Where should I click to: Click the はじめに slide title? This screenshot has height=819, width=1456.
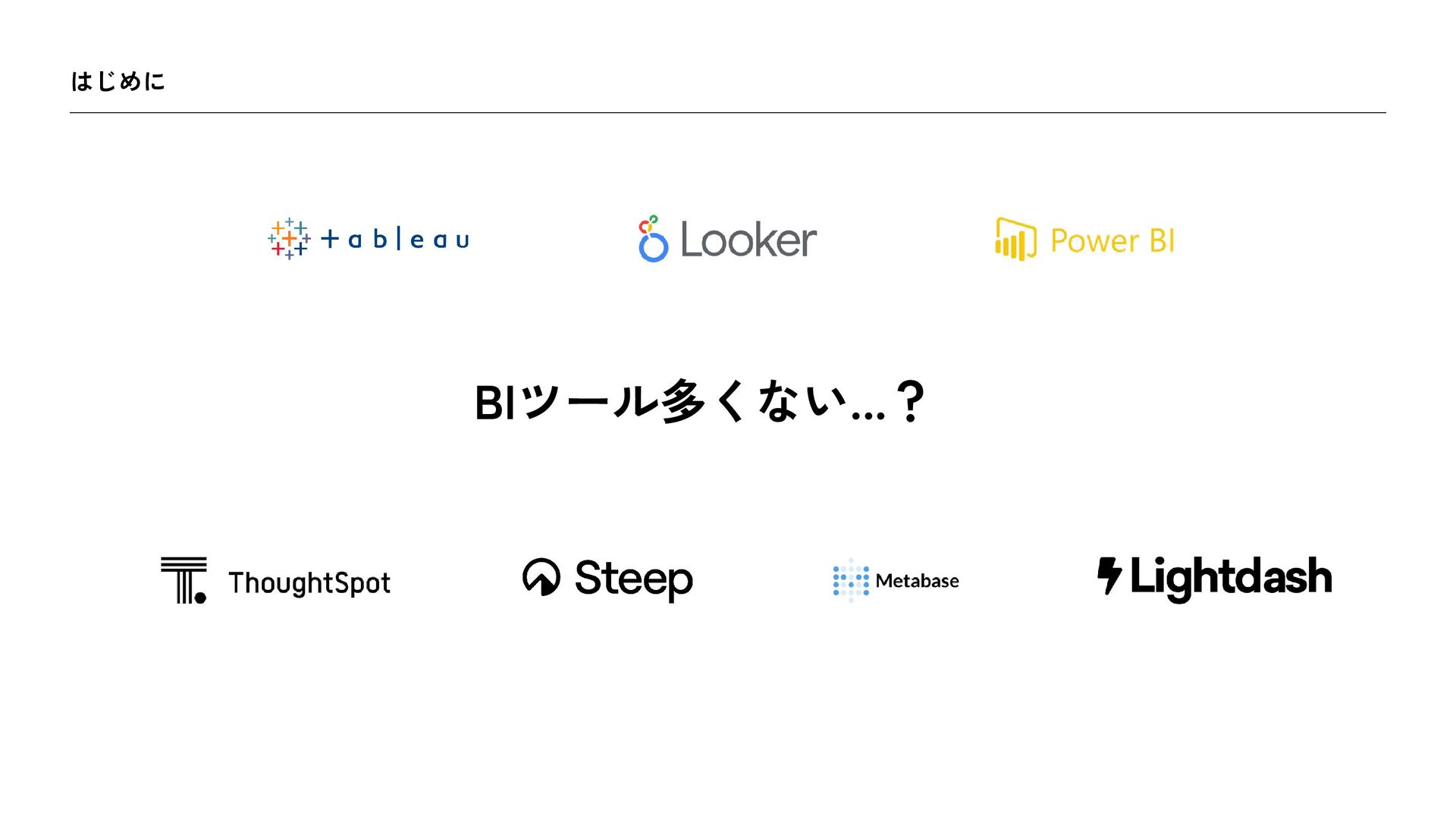[118, 81]
